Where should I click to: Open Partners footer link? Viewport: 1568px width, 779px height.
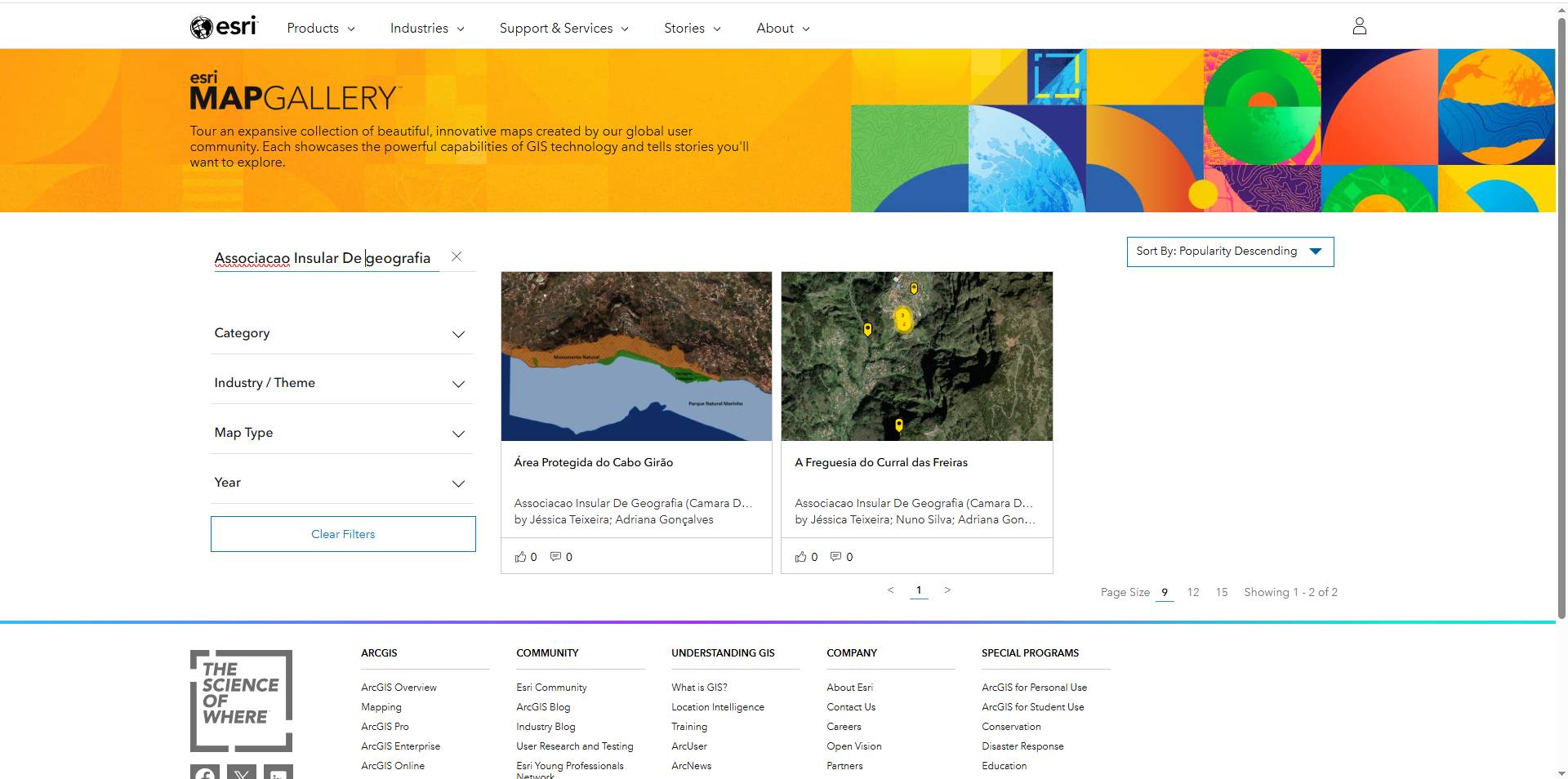[844, 766]
